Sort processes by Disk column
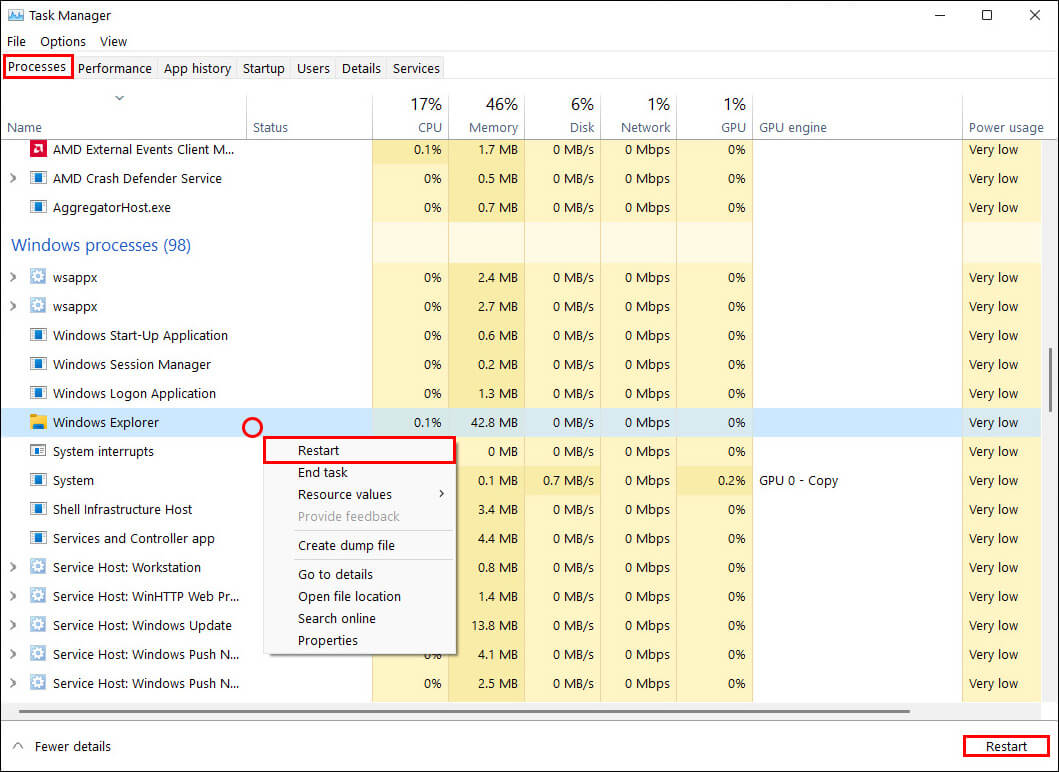 click(x=563, y=118)
